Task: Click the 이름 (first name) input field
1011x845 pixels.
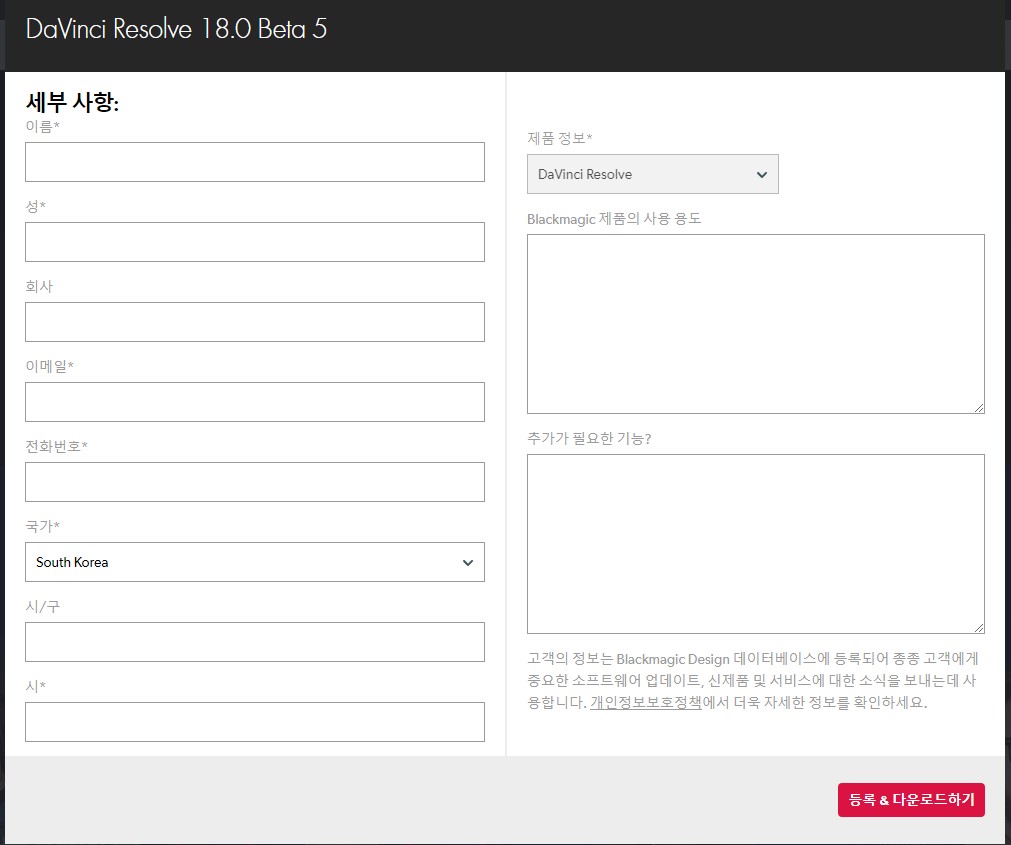Action: pyautogui.click(x=255, y=162)
